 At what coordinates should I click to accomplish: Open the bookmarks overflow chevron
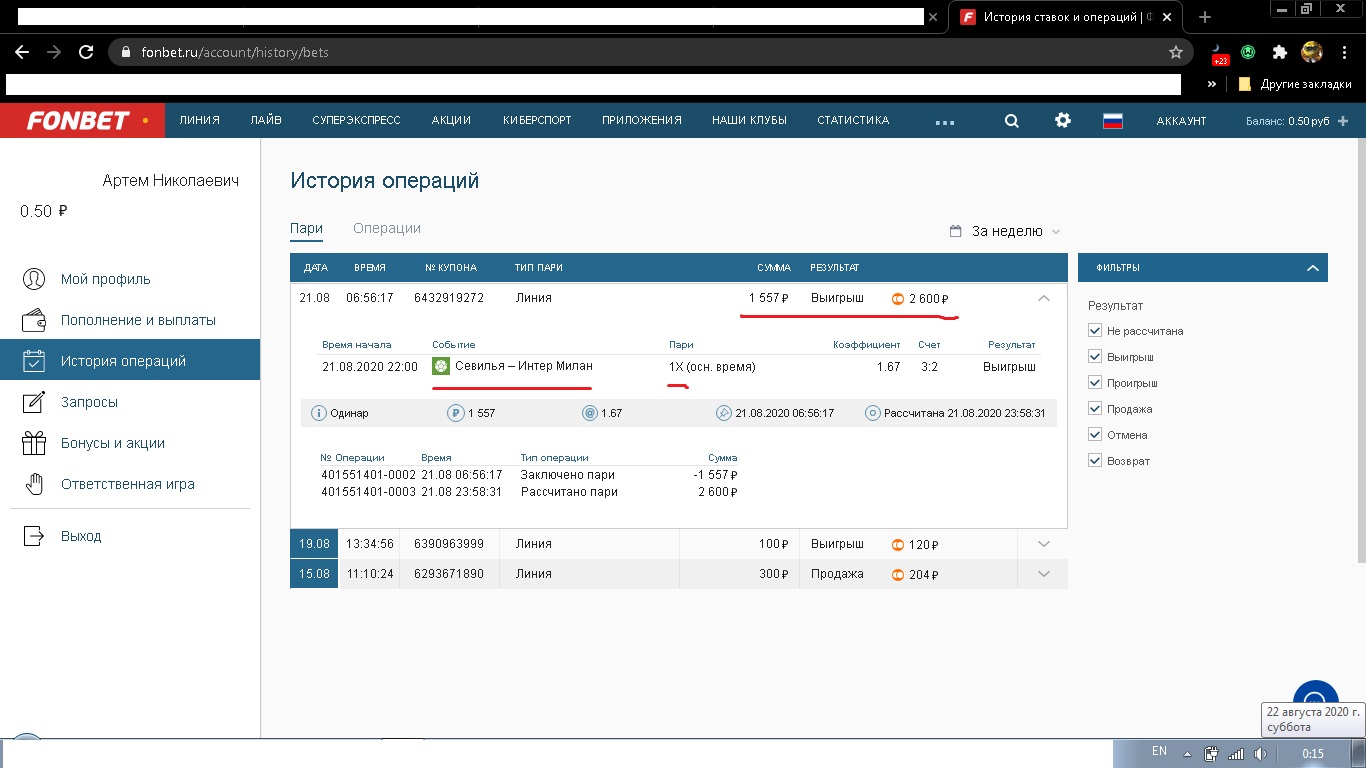[1212, 85]
